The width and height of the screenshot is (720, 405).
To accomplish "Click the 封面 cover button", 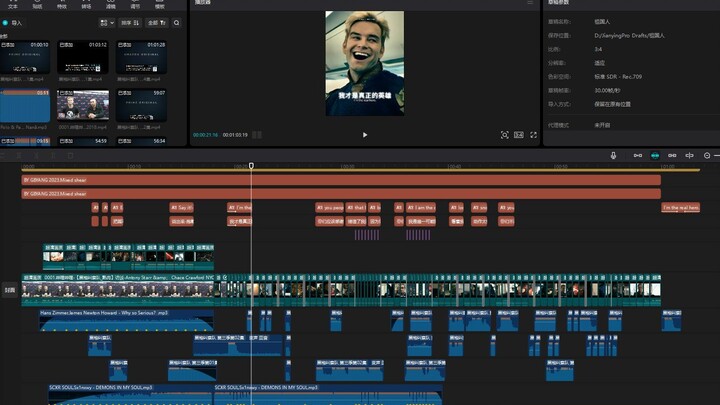I will (x=10, y=290).
